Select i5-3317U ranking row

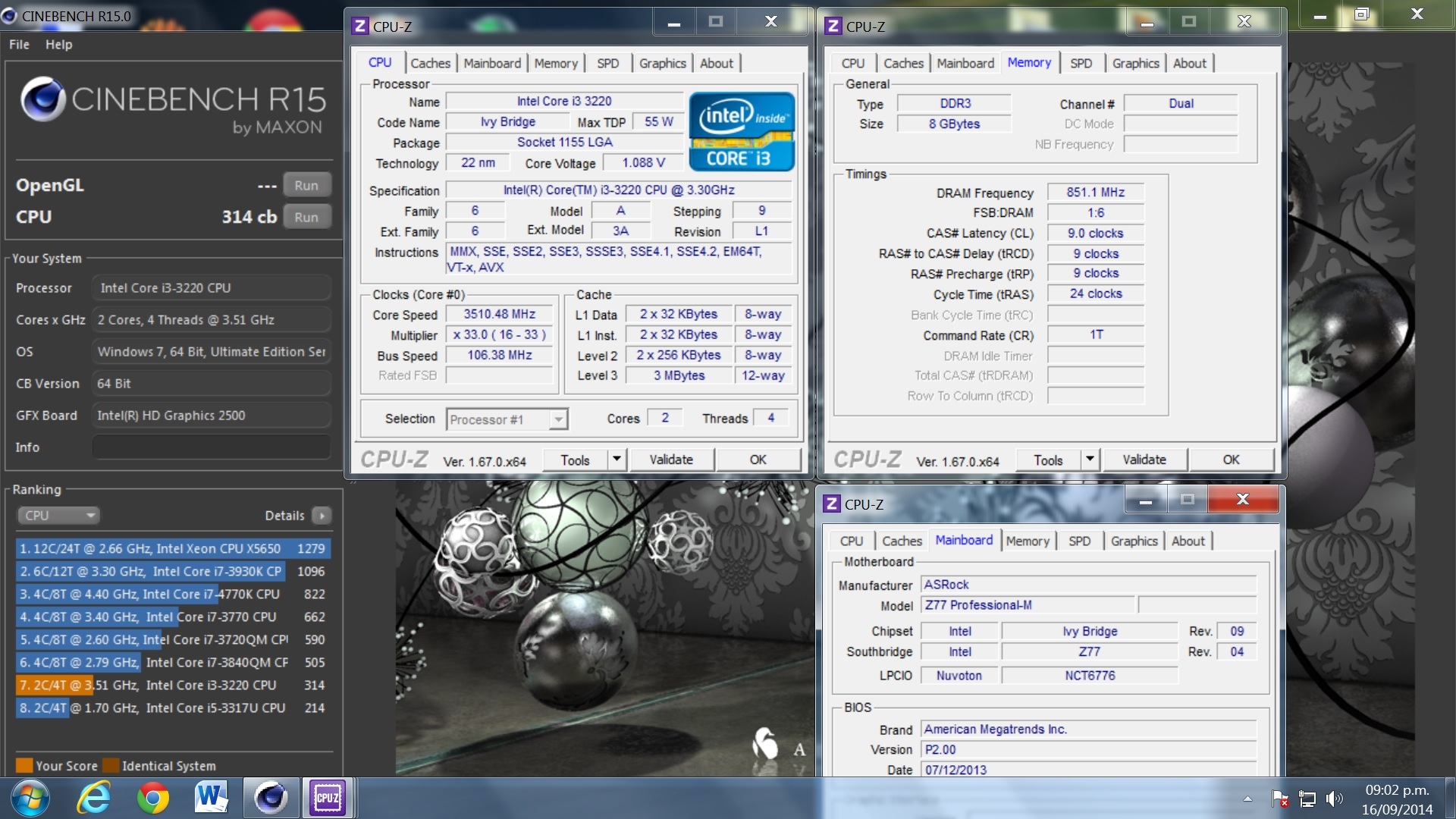(x=173, y=708)
